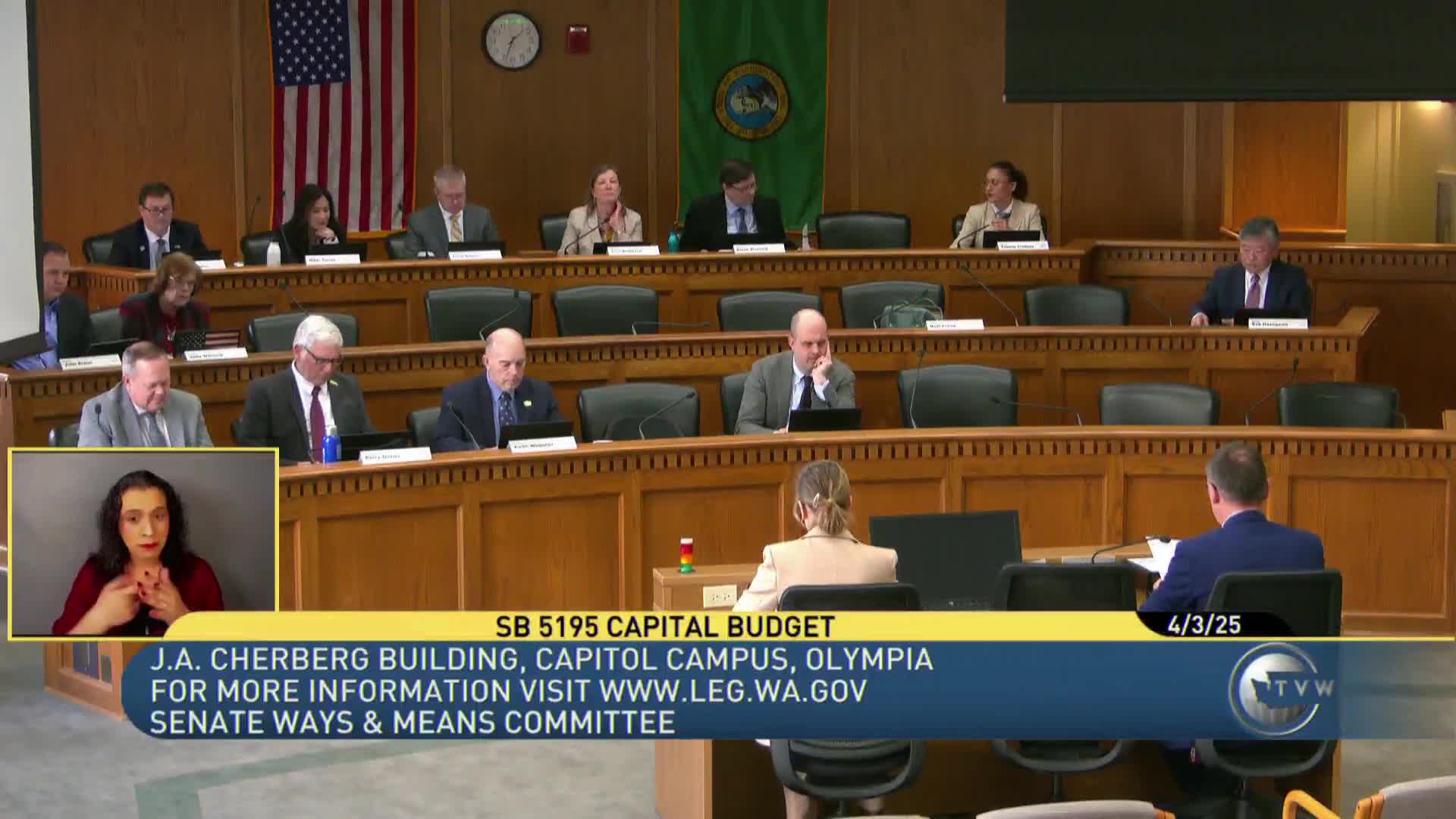Select the sign language interpreter inset video
This screenshot has width=1456, height=819.
(x=143, y=541)
